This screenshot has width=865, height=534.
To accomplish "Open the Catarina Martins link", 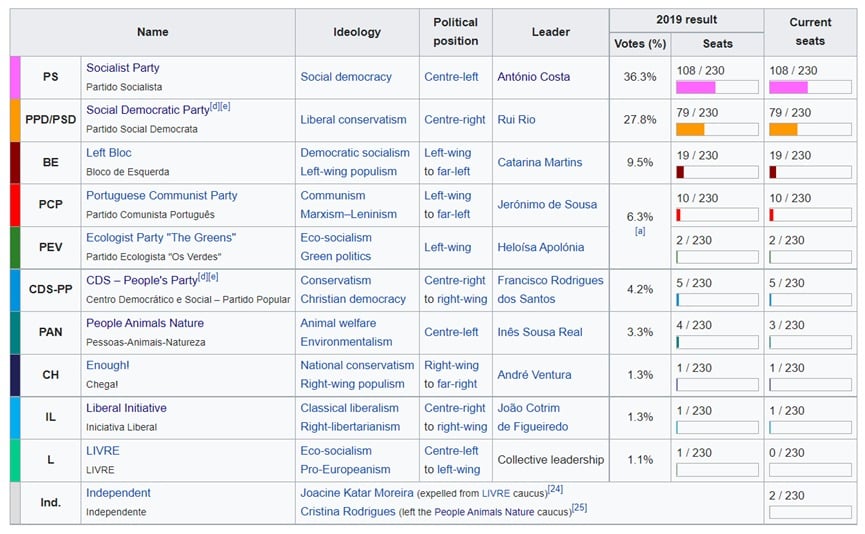I will click(540, 162).
